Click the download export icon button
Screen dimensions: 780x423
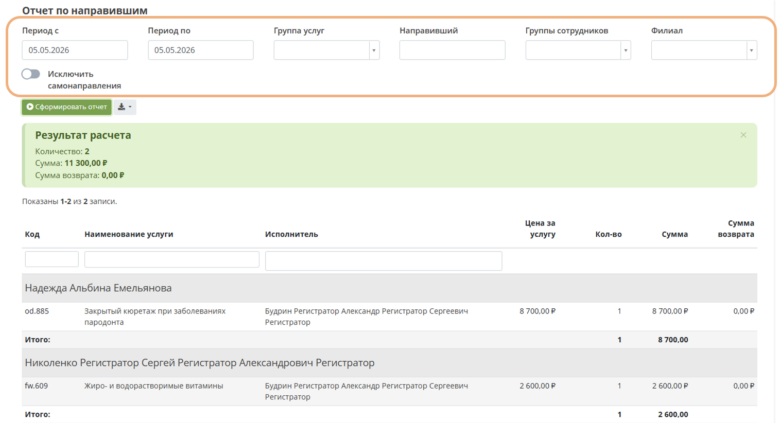tap(124, 107)
